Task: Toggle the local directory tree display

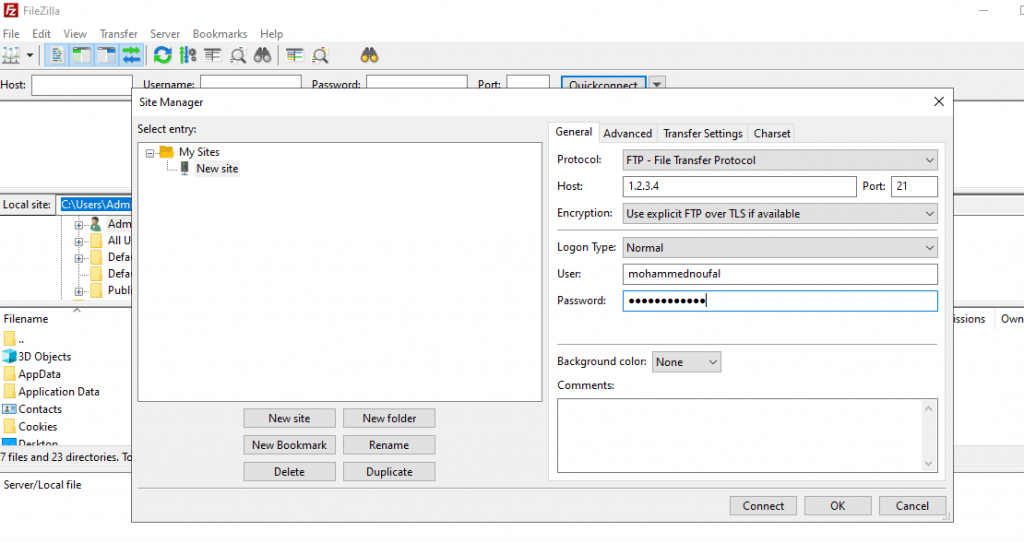Action: [83, 56]
